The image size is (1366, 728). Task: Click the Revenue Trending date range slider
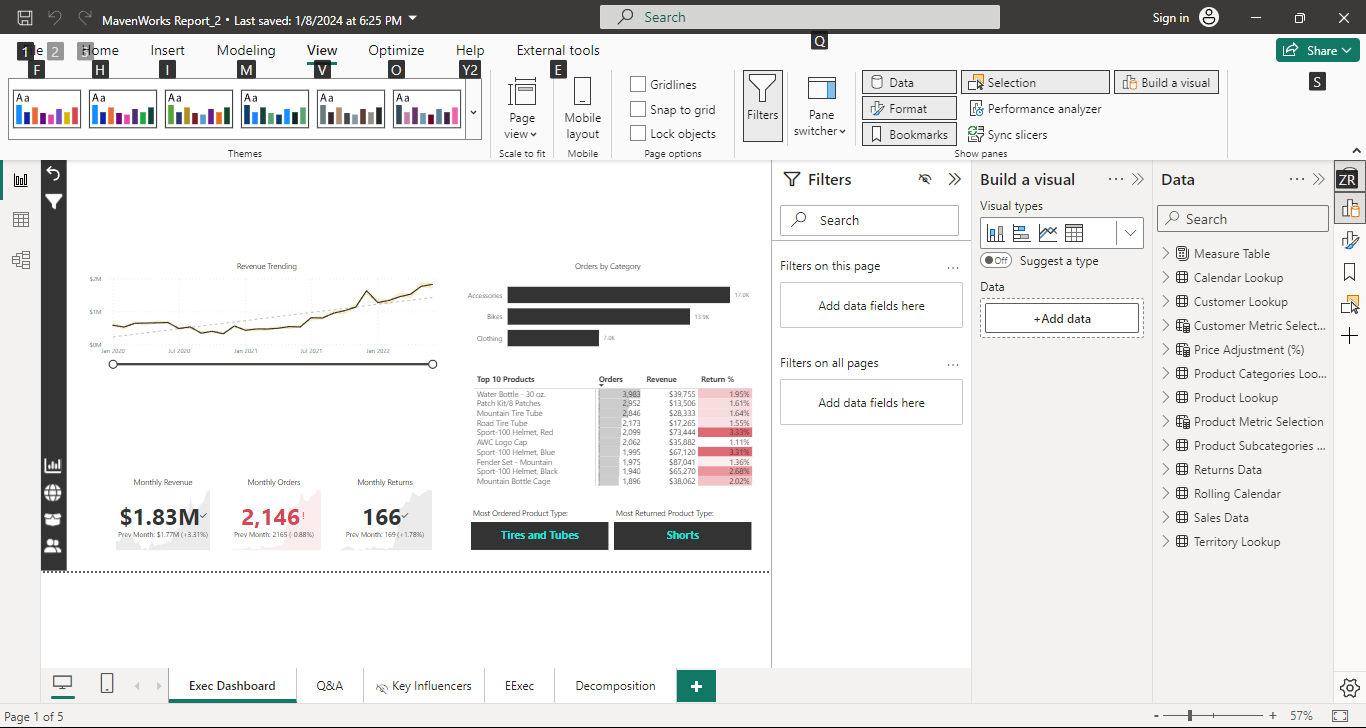(x=272, y=364)
